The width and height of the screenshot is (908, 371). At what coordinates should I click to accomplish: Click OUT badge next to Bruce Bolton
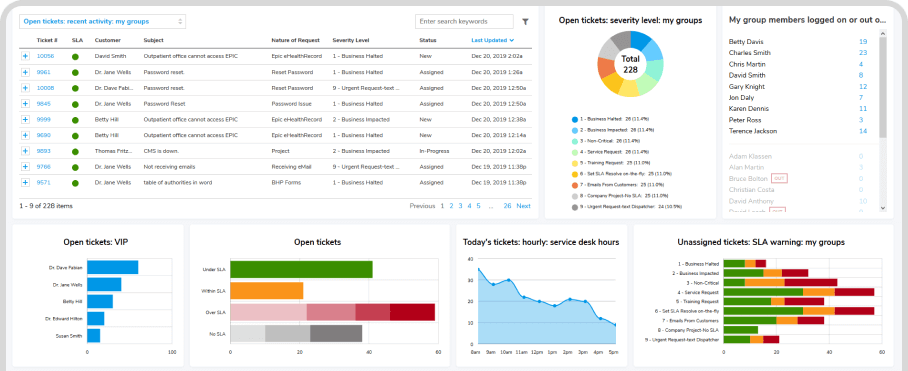[779, 179]
